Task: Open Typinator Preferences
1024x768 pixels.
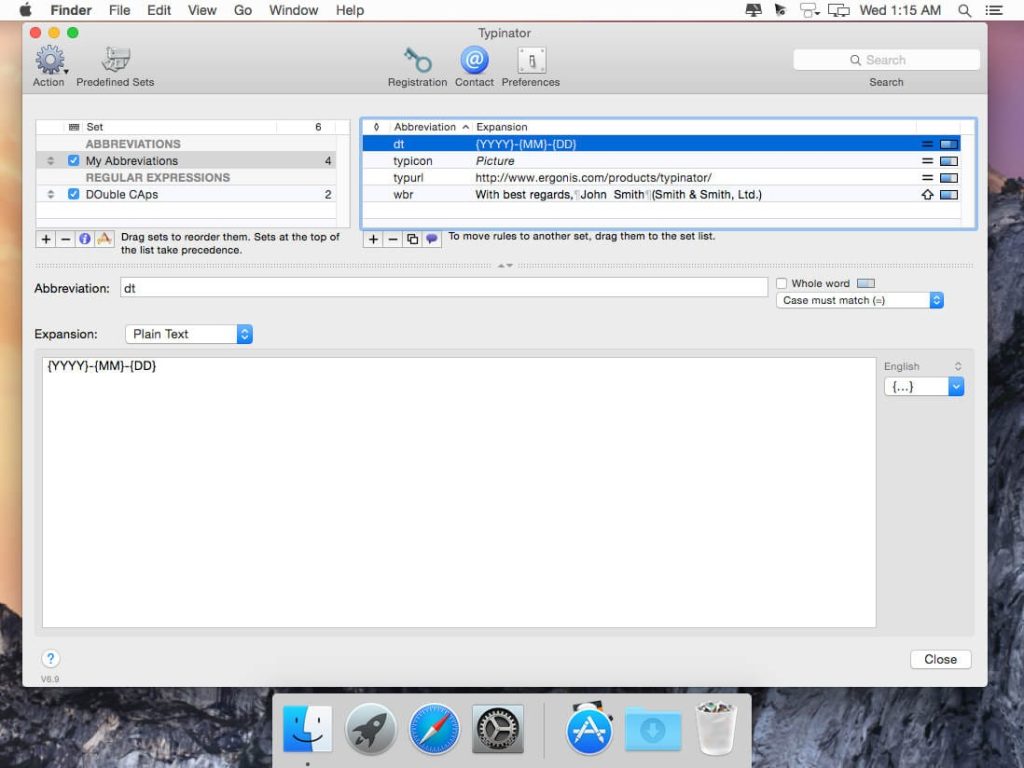Action: [x=531, y=61]
